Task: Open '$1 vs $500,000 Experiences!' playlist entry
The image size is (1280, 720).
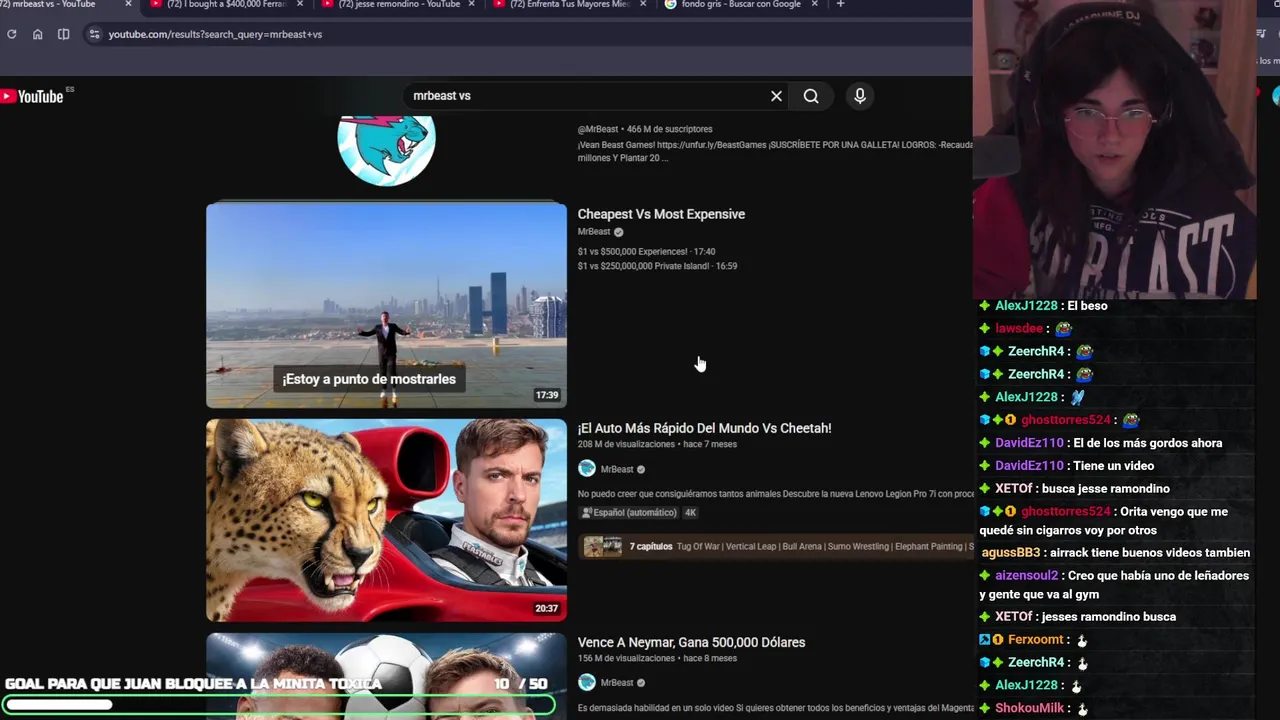Action: coord(646,252)
